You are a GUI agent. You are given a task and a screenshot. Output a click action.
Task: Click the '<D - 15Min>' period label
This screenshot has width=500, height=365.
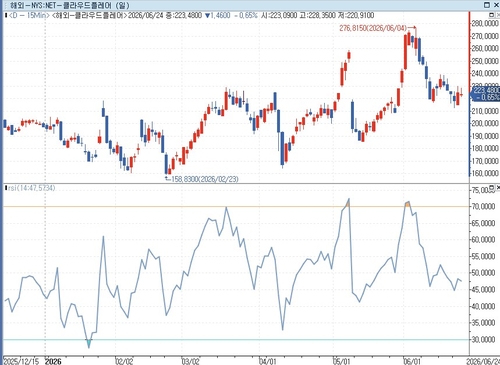pos(29,15)
